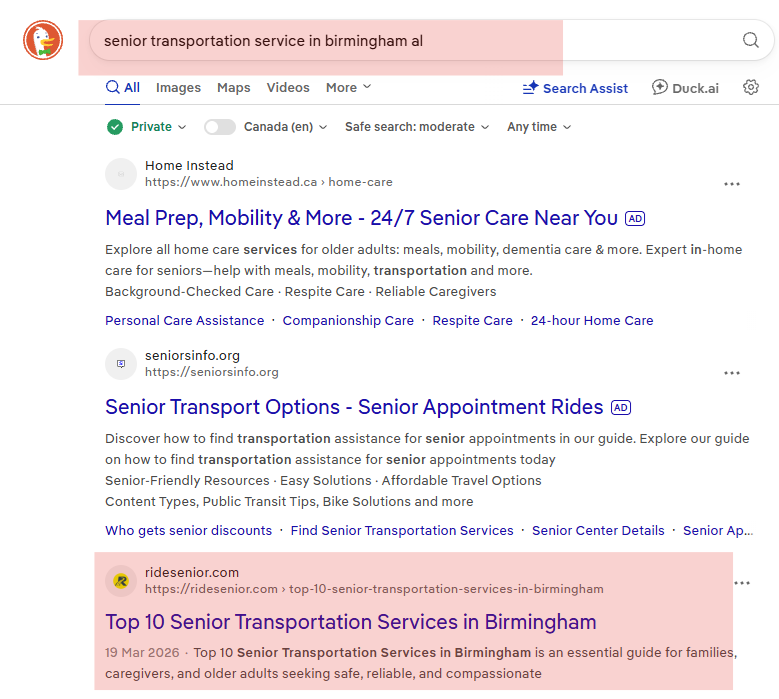Click the ridesenior.com favicon
779x699 pixels.
coord(121,580)
